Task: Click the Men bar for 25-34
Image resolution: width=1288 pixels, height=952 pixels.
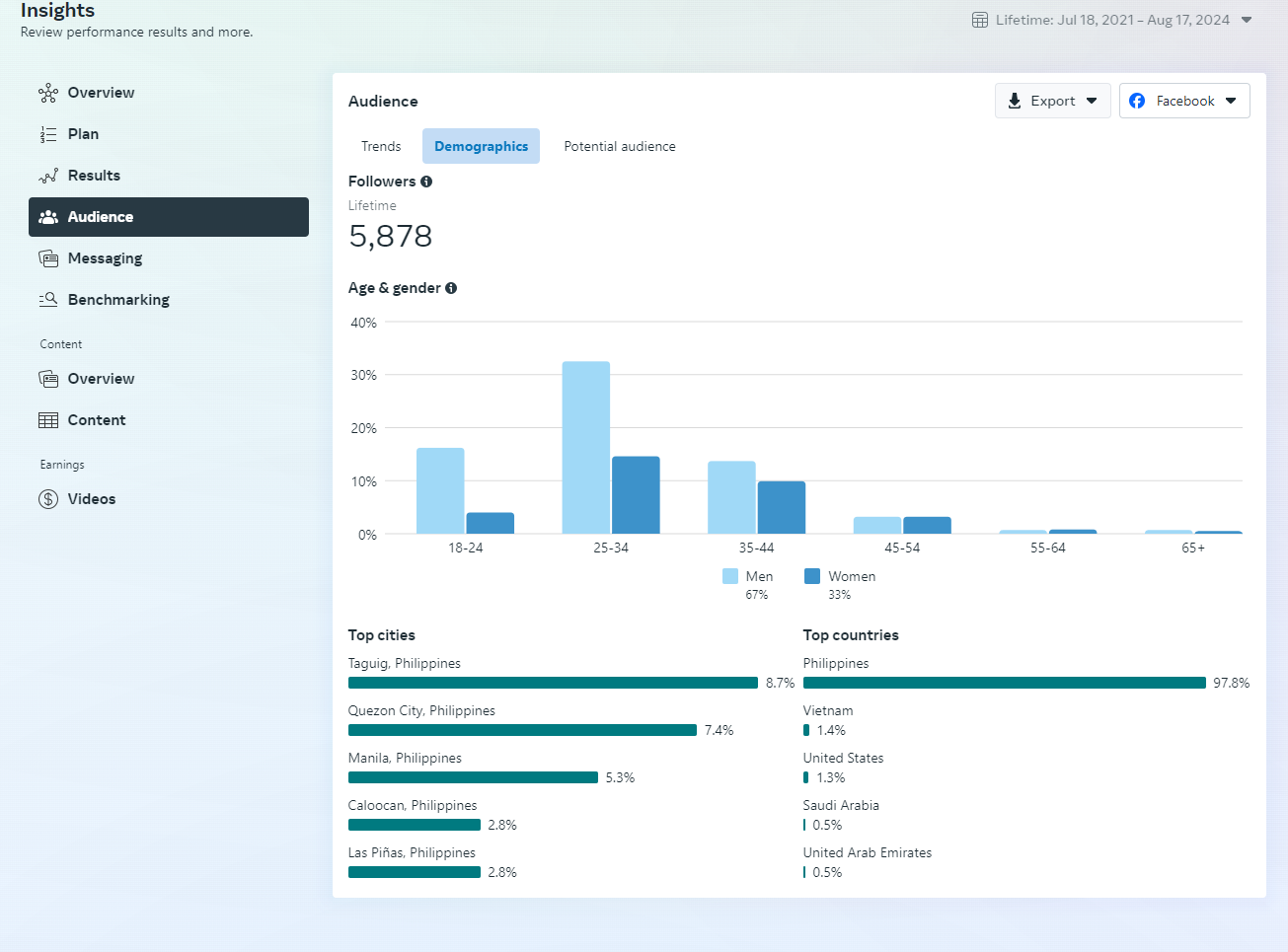Action: point(586,448)
